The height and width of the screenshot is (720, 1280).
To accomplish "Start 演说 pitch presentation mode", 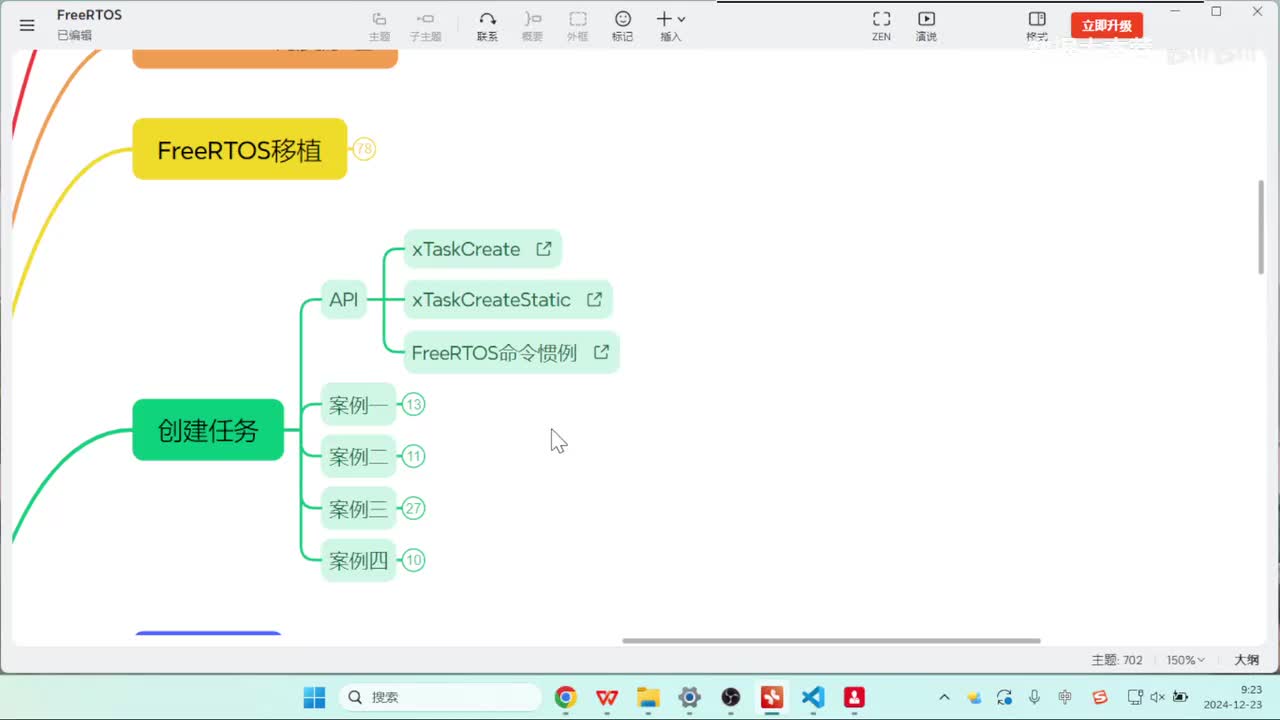I will point(926,26).
